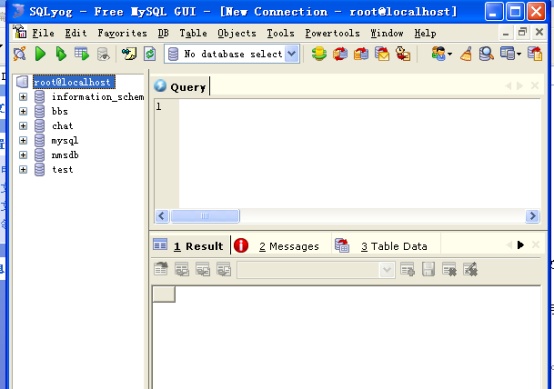
Task: Click the save floppy icon in result toolbar
Action: (x=428, y=270)
